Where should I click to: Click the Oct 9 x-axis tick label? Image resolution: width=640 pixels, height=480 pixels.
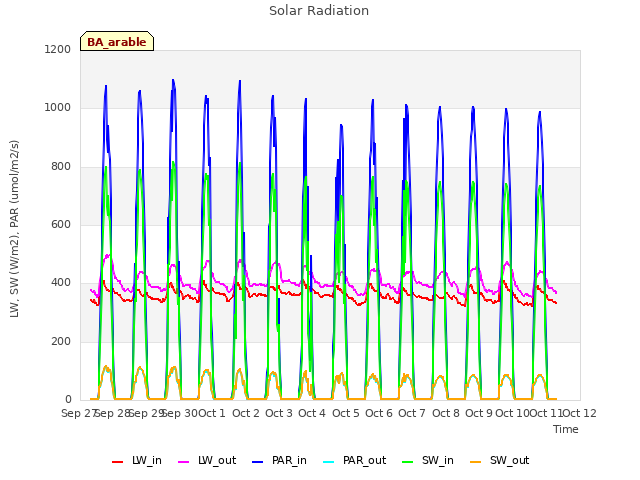(479, 413)
